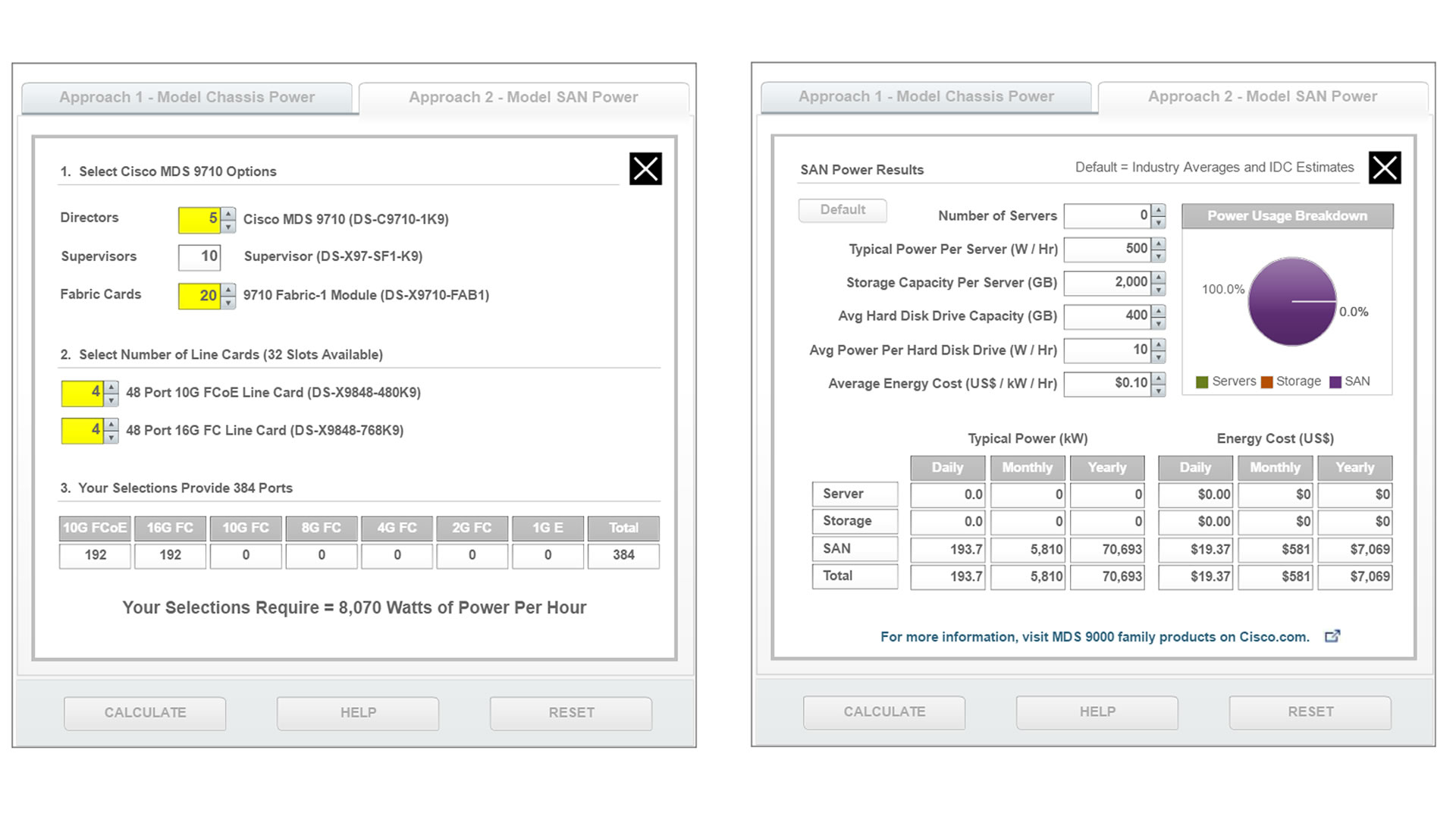Close SAN Power Results with X icon

click(x=1385, y=168)
